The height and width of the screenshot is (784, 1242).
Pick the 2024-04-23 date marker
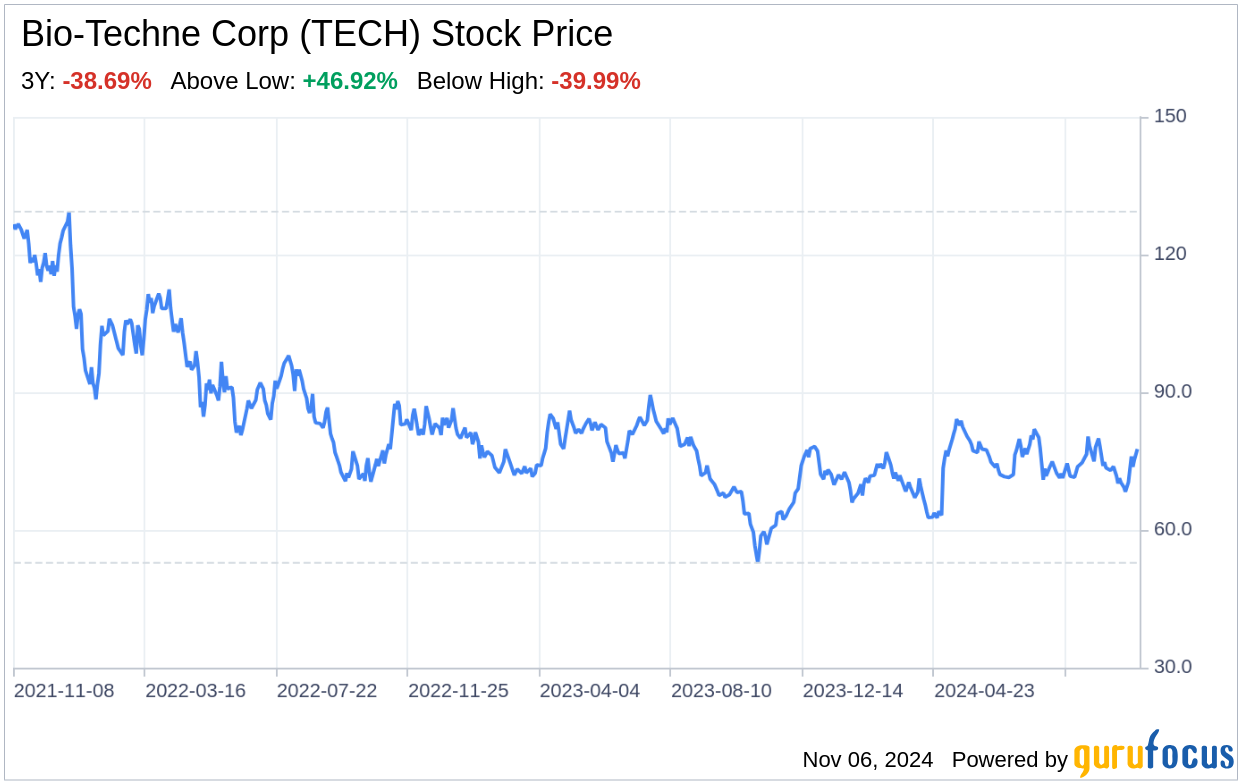984,691
